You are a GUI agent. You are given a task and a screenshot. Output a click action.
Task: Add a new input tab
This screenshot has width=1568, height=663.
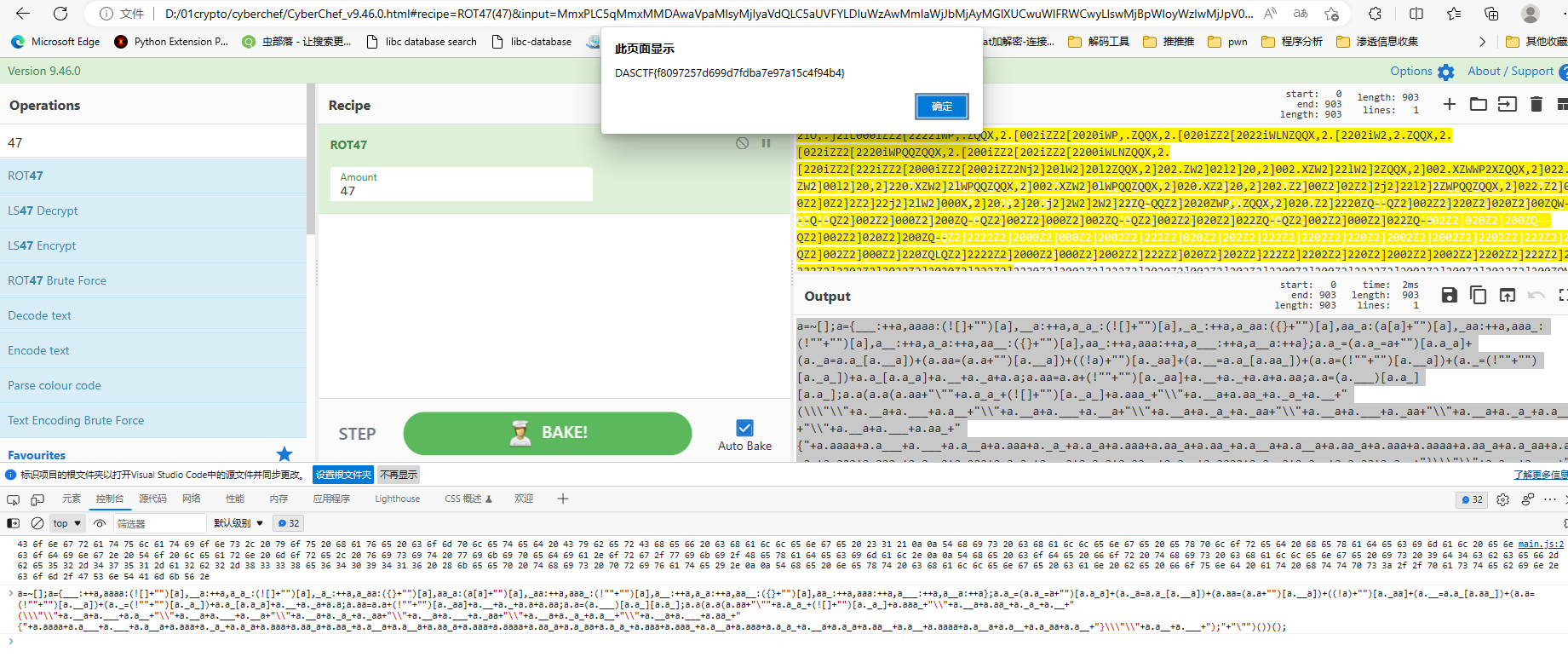[x=1449, y=104]
